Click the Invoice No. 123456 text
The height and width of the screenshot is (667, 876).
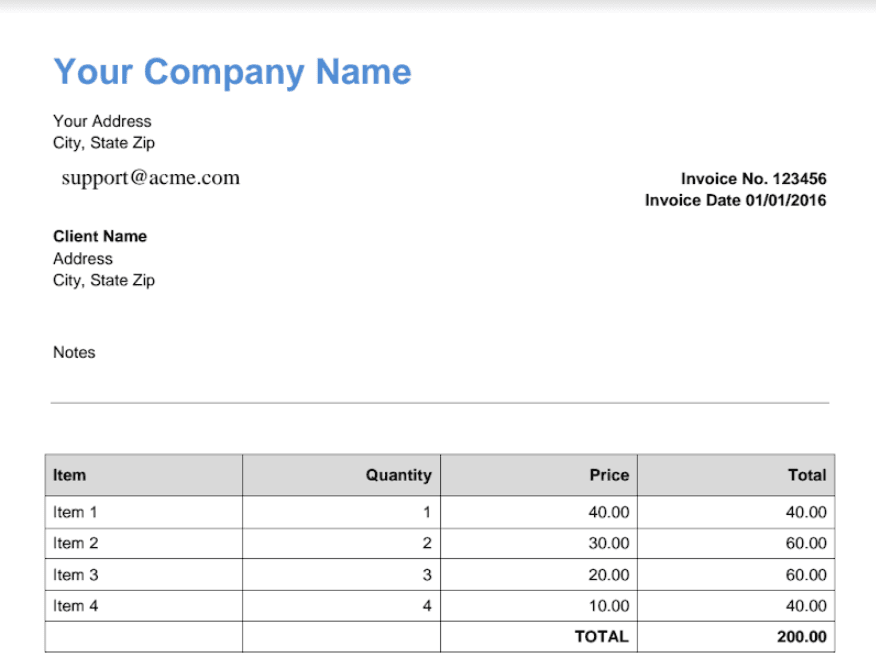pos(753,179)
